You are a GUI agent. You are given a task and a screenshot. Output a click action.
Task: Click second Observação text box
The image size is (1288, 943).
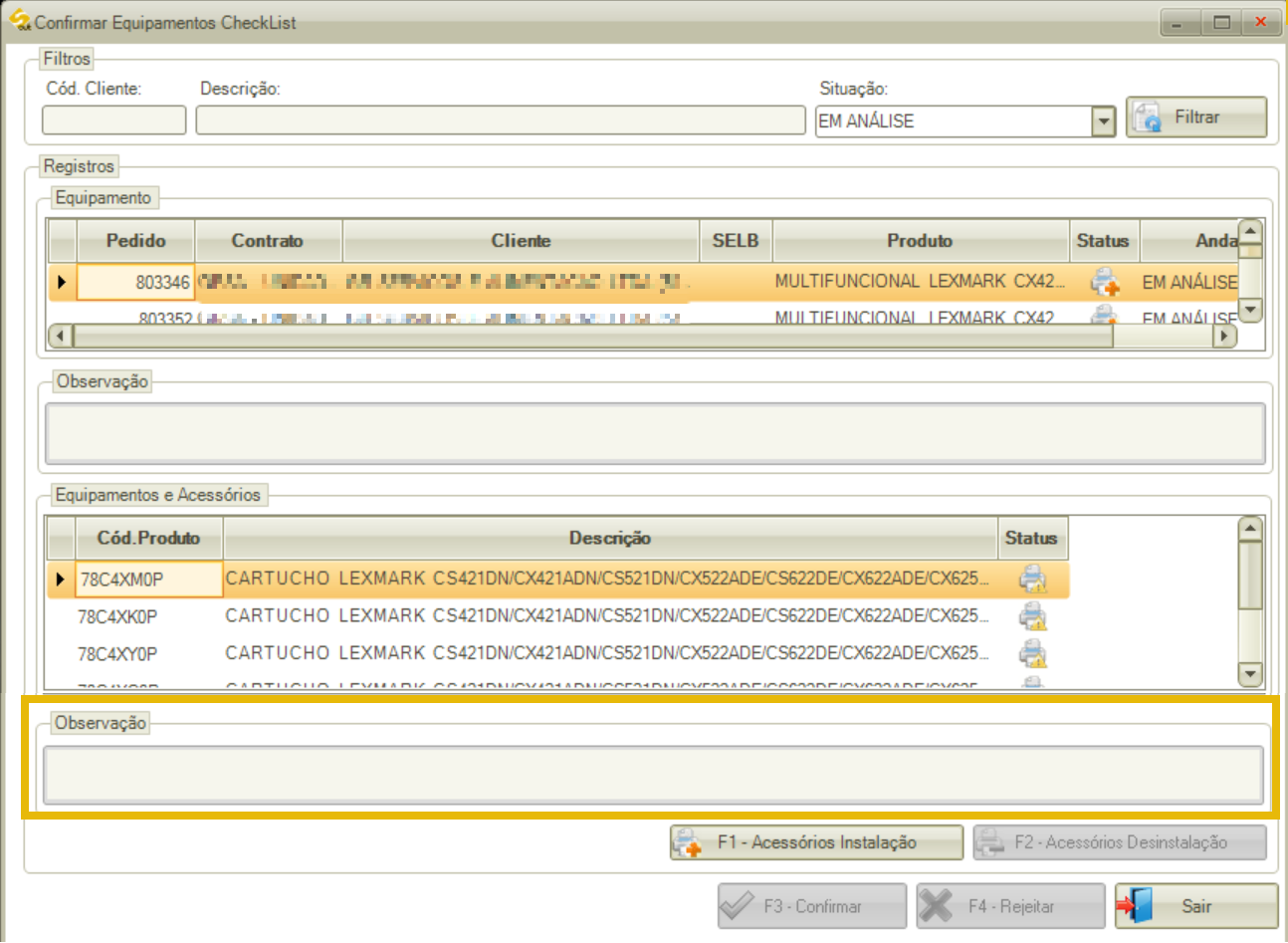[655, 775]
